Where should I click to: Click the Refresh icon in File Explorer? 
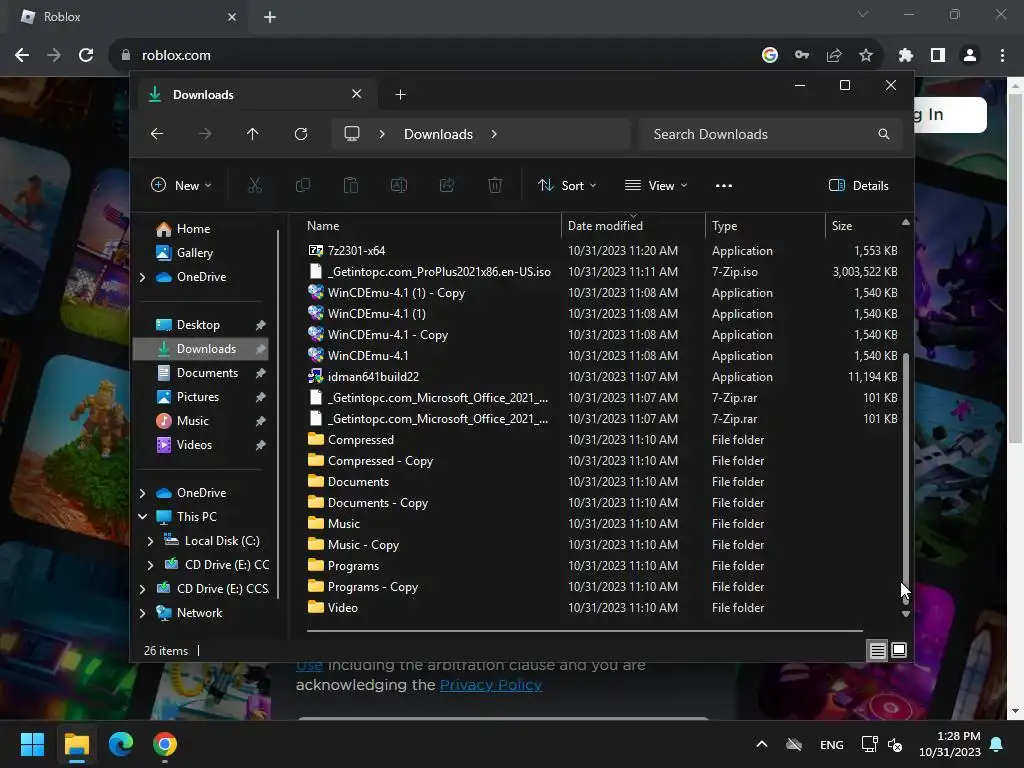point(301,134)
